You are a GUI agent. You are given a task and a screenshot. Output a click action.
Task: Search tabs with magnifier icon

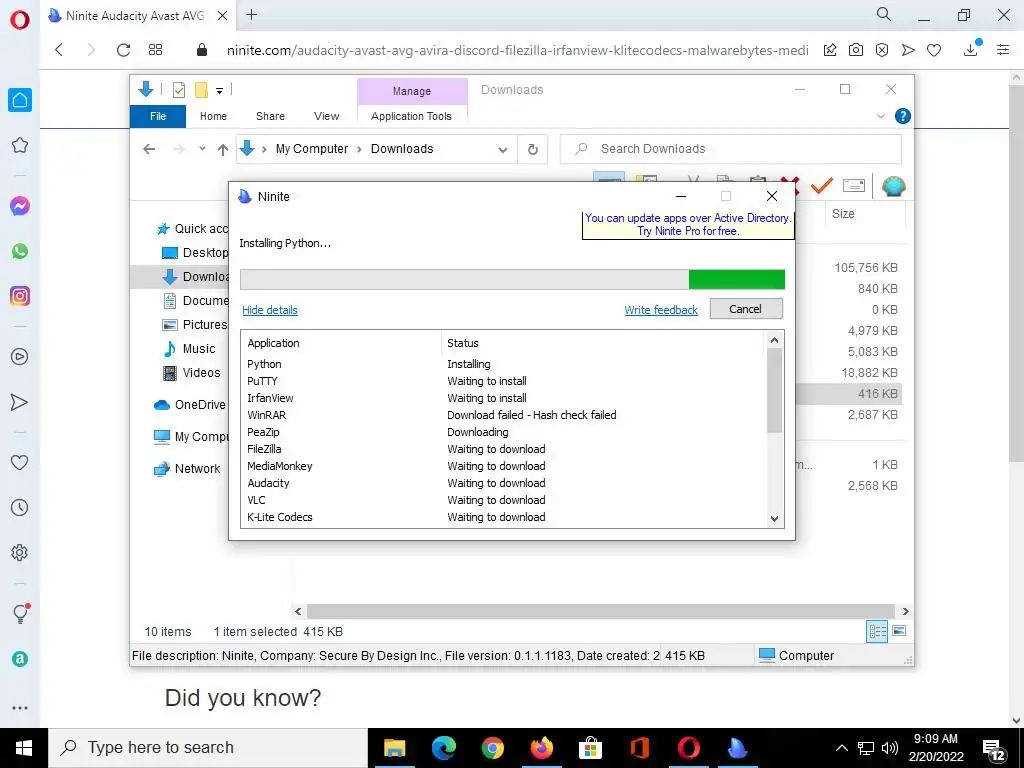pyautogui.click(x=884, y=14)
